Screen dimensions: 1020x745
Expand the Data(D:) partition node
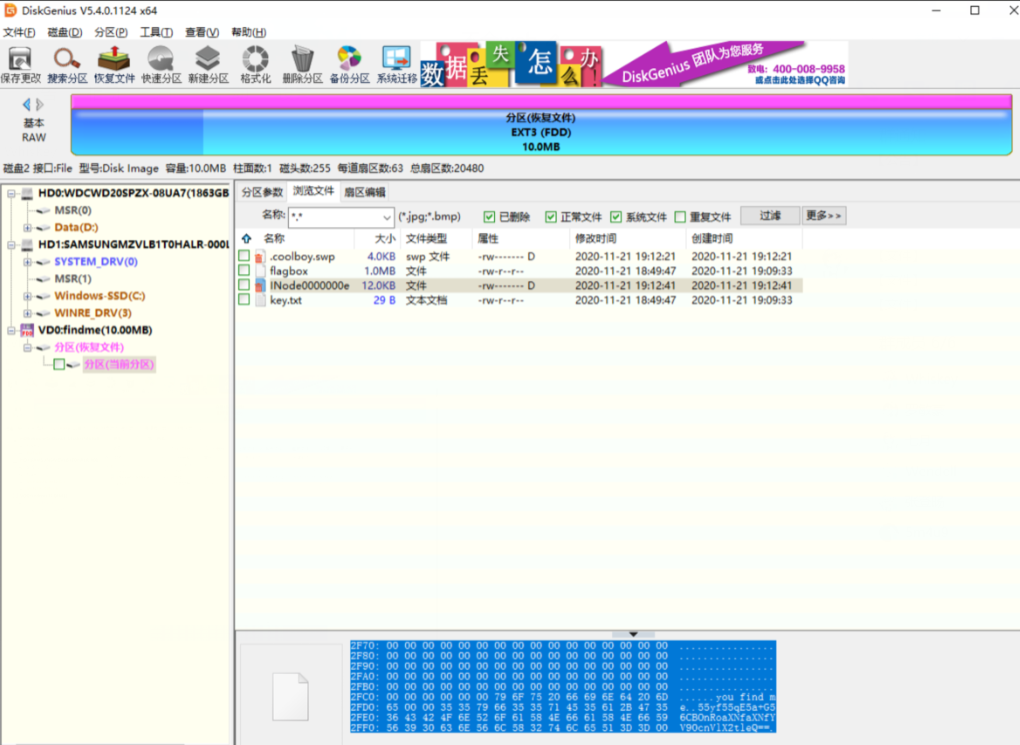tap(27, 228)
